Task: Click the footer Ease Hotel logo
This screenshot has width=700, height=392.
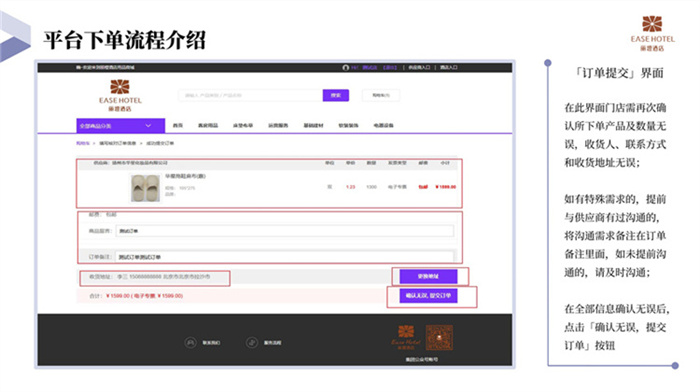Action: pos(406,337)
